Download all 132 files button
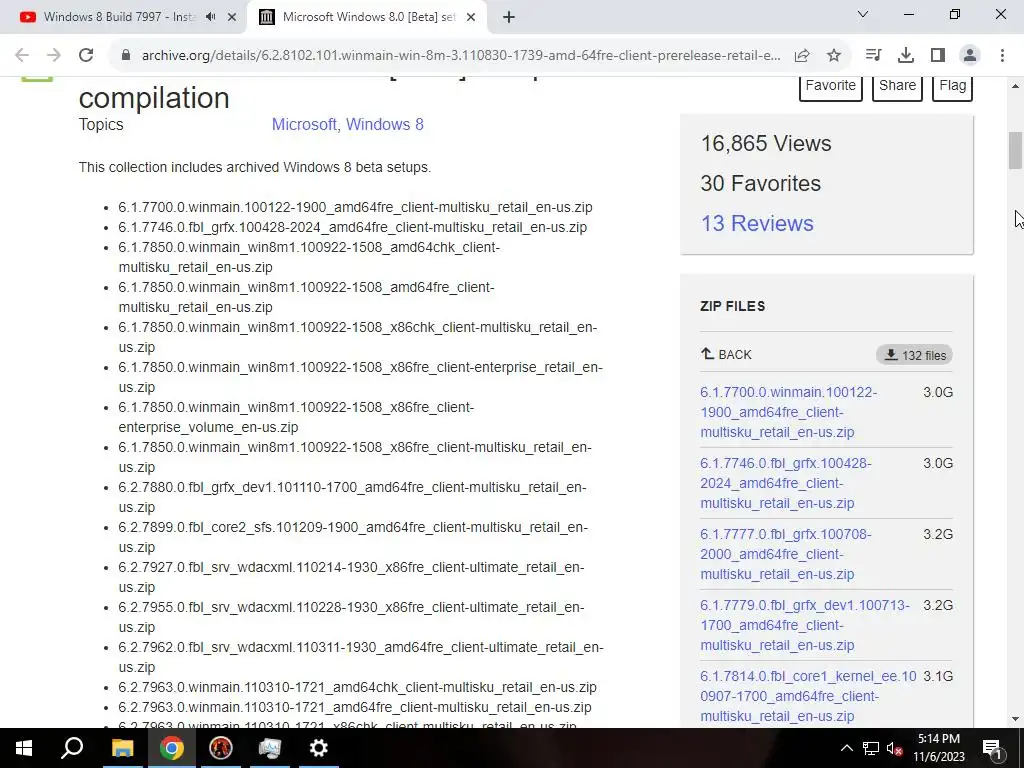Viewport: 1024px width, 768px height. [x=914, y=355]
